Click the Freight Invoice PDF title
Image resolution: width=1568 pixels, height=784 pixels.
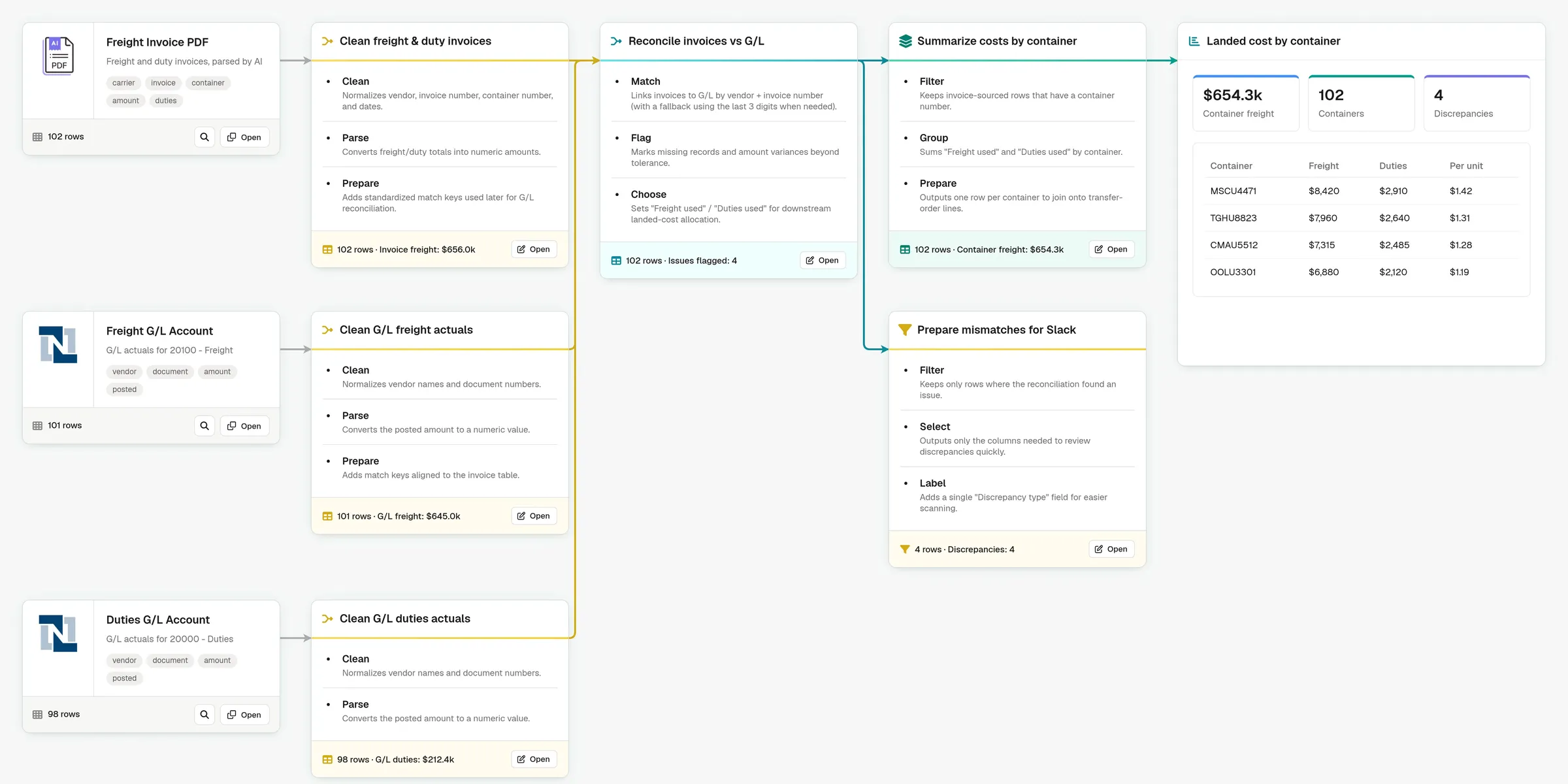tap(157, 42)
